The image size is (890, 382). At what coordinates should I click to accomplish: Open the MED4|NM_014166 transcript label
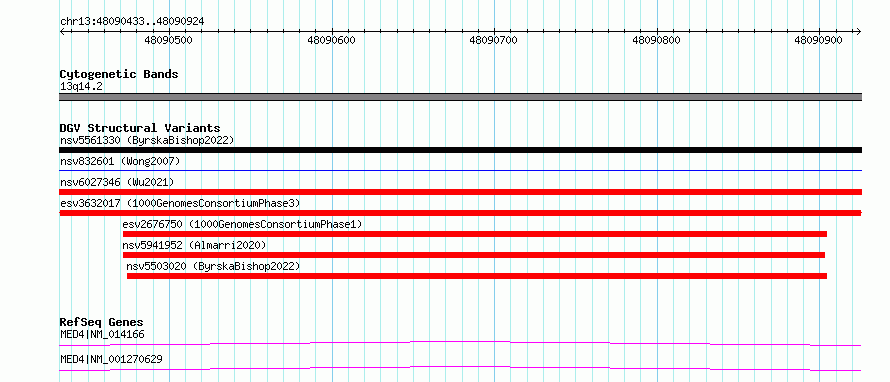102,334
